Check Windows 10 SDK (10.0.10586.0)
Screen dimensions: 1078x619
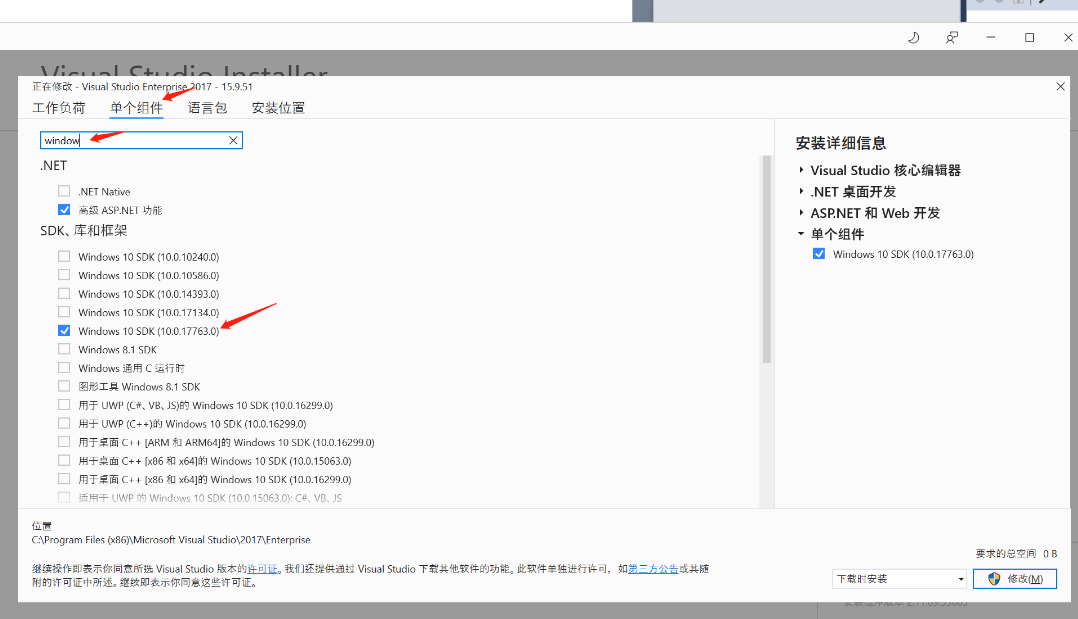pos(64,274)
